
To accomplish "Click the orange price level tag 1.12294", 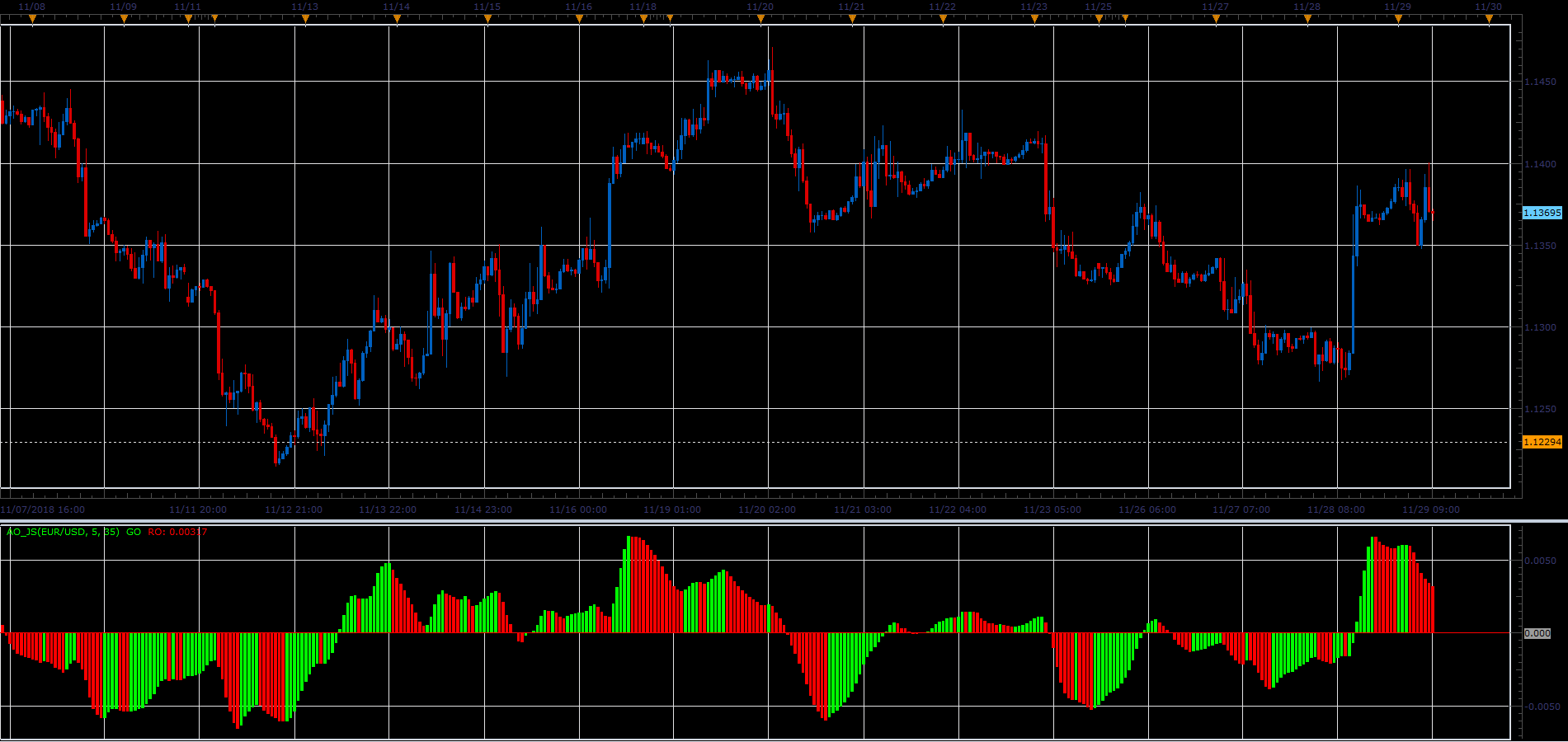I will pyautogui.click(x=1542, y=442).
